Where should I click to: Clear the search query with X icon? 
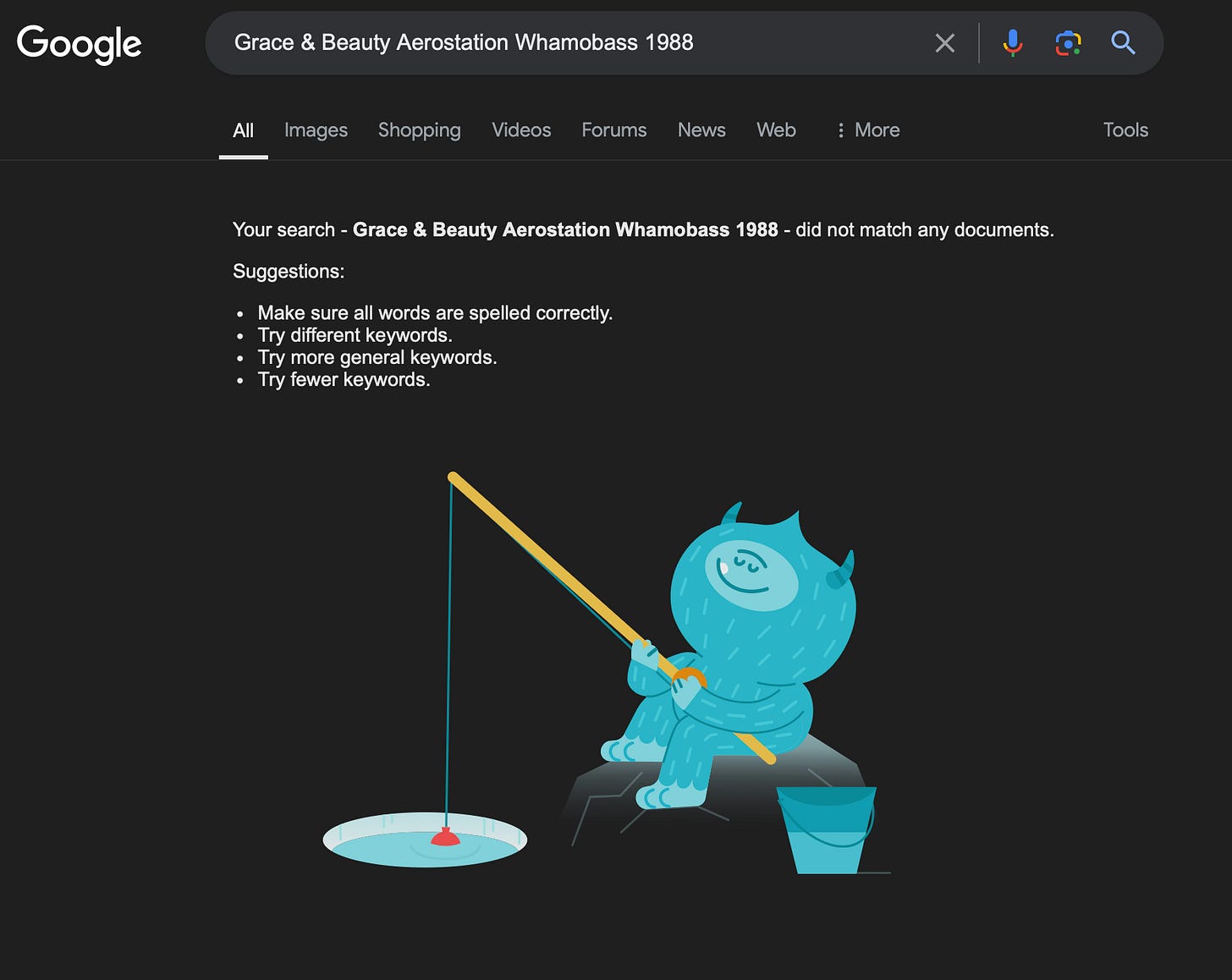[x=944, y=43]
